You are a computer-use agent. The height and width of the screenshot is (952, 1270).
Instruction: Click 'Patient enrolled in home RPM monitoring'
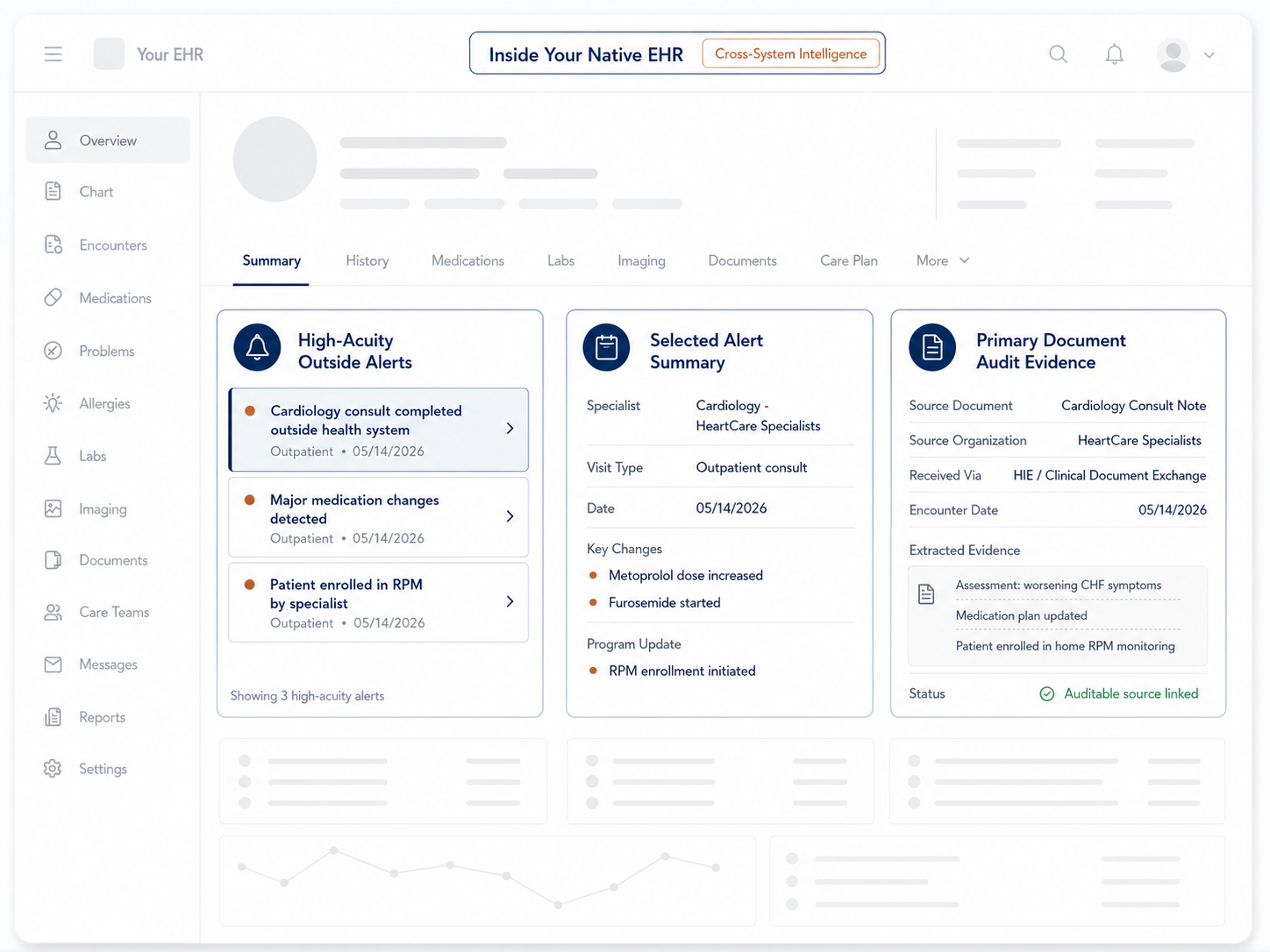[1066, 646]
